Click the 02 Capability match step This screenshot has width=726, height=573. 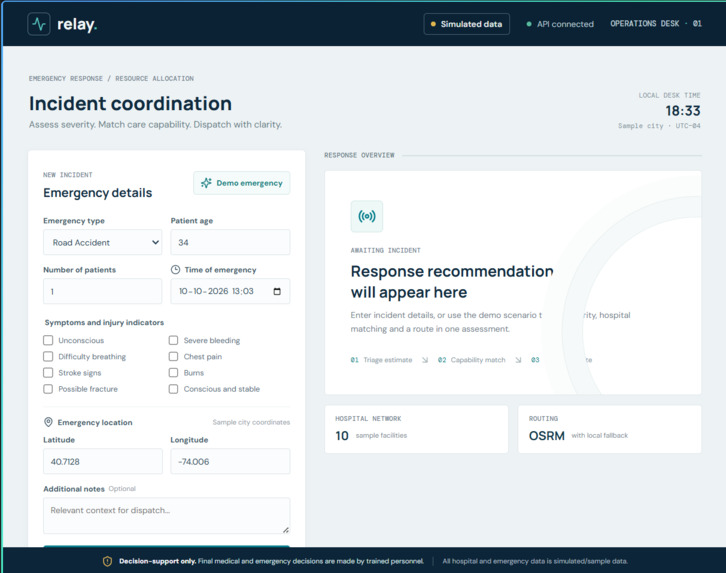[472, 360]
